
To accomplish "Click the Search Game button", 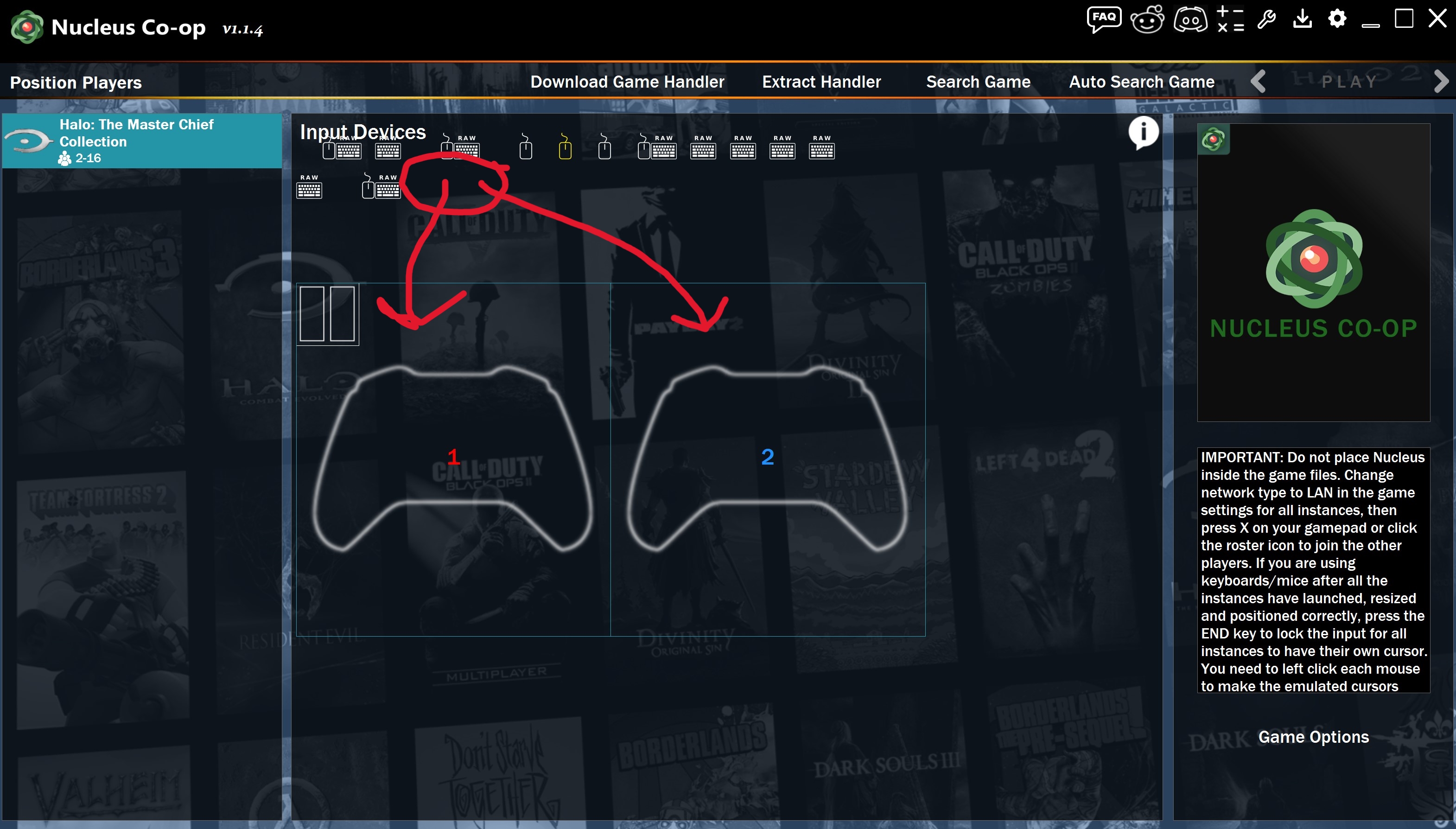I will coord(978,82).
